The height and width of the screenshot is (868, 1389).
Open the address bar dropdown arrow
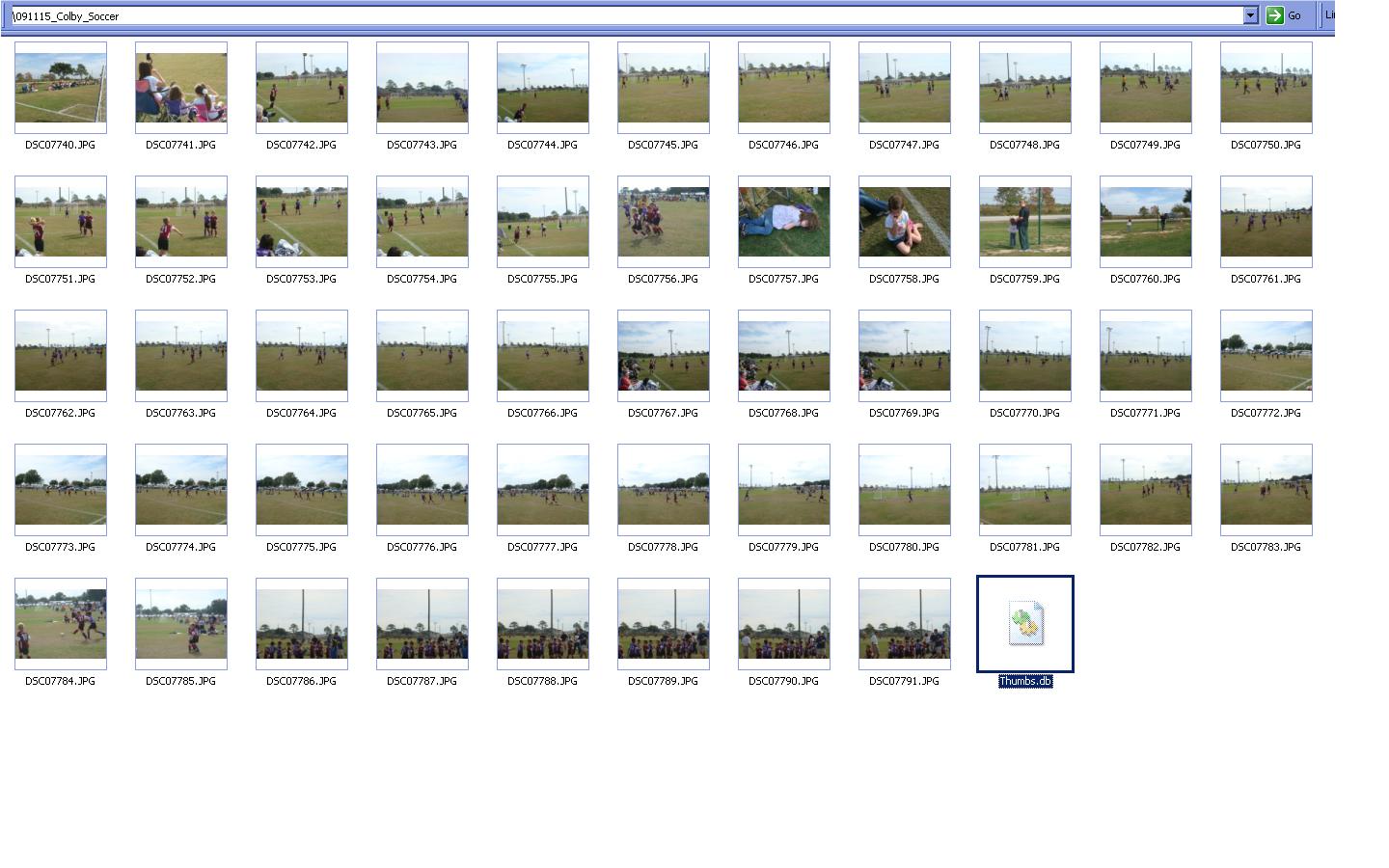1250,15
